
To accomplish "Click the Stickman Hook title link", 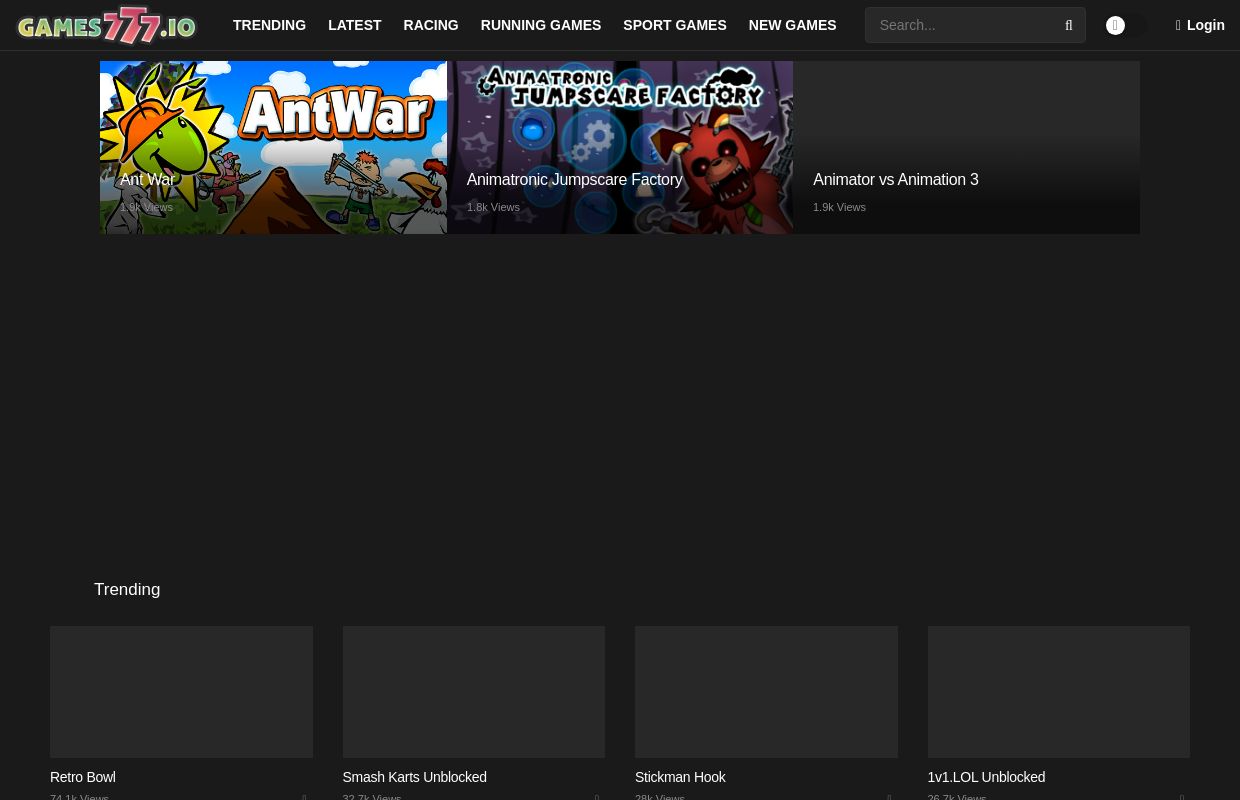I will (680, 777).
